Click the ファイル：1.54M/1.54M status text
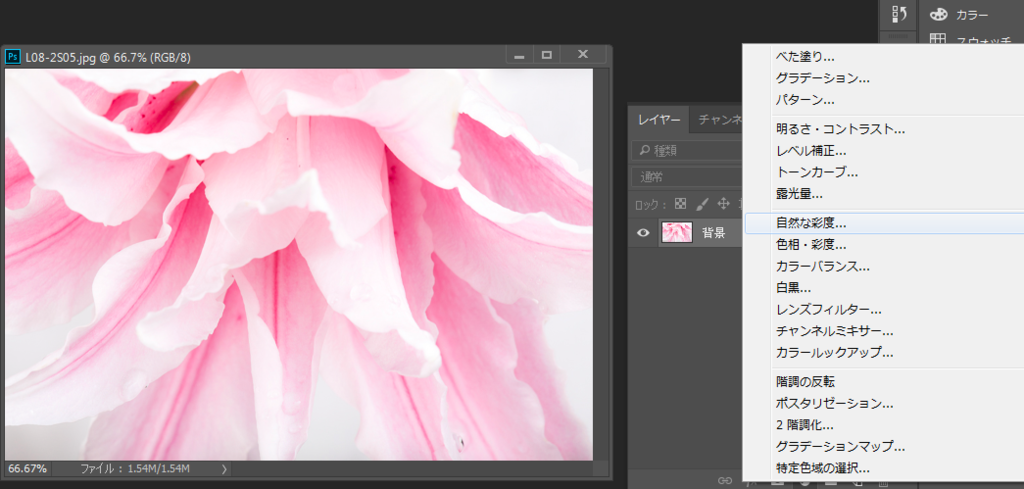The width and height of the screenshot is (1024, 489). coord(135,469)
